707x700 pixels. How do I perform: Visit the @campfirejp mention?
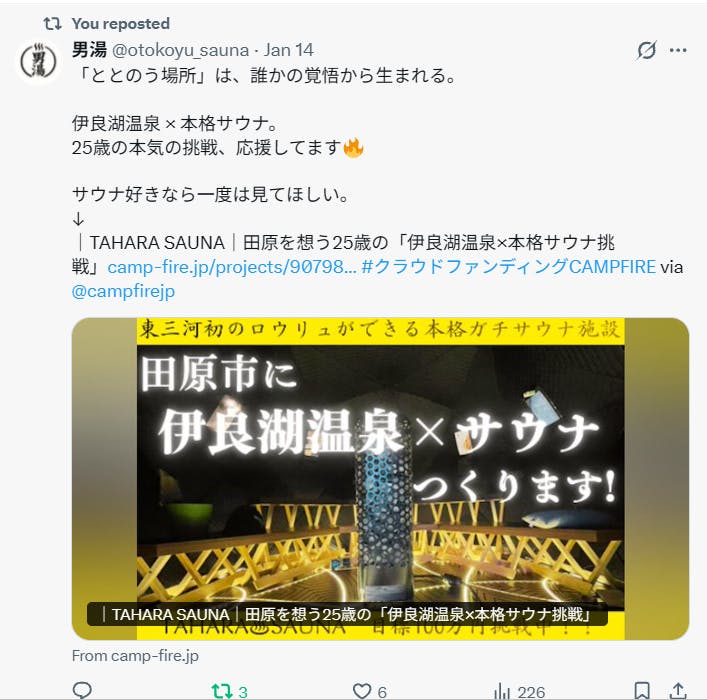pos(123,291)
